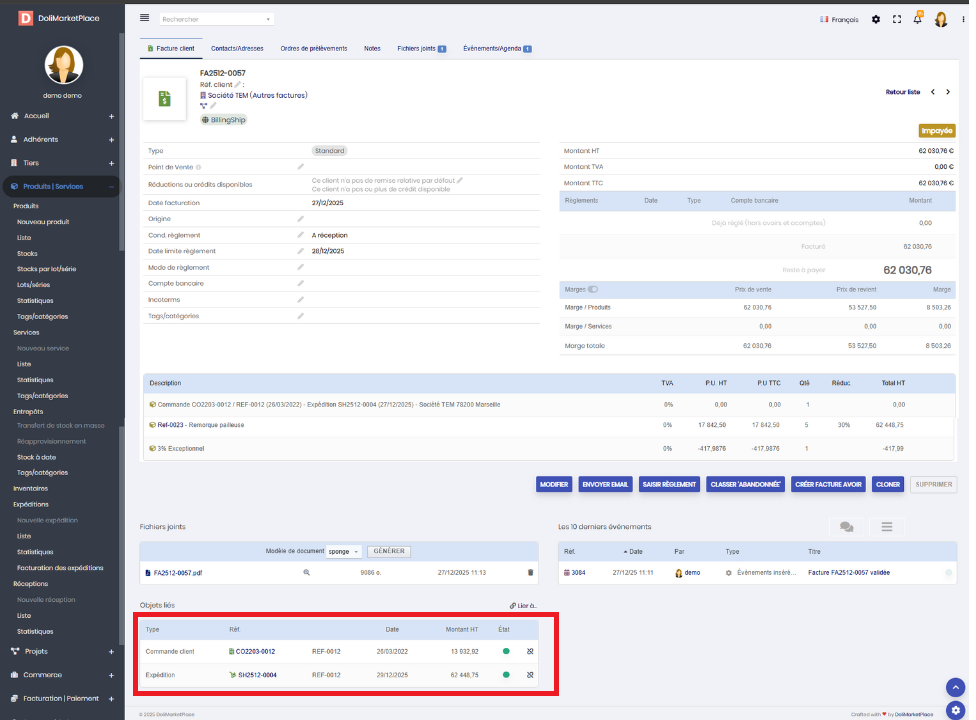Screen dimensions: 976x720
Task: Open notifications bell icon
Action: (x=917, y=19)
